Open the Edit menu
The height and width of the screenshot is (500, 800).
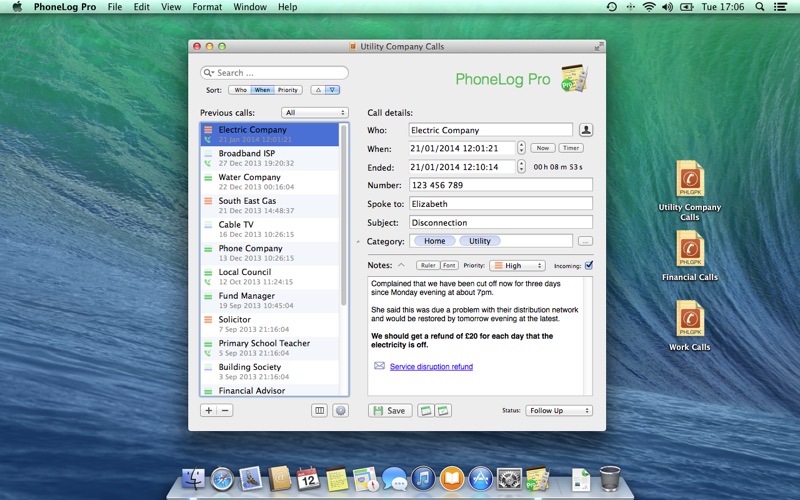coord(141,7)
